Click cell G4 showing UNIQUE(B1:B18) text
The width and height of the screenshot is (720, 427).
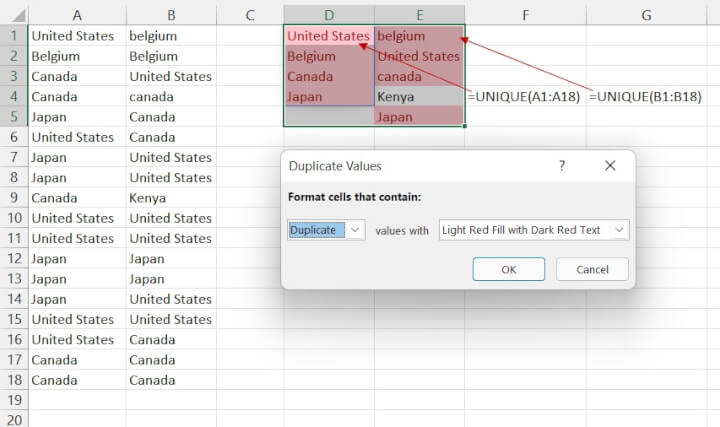(x=646, y=97)
